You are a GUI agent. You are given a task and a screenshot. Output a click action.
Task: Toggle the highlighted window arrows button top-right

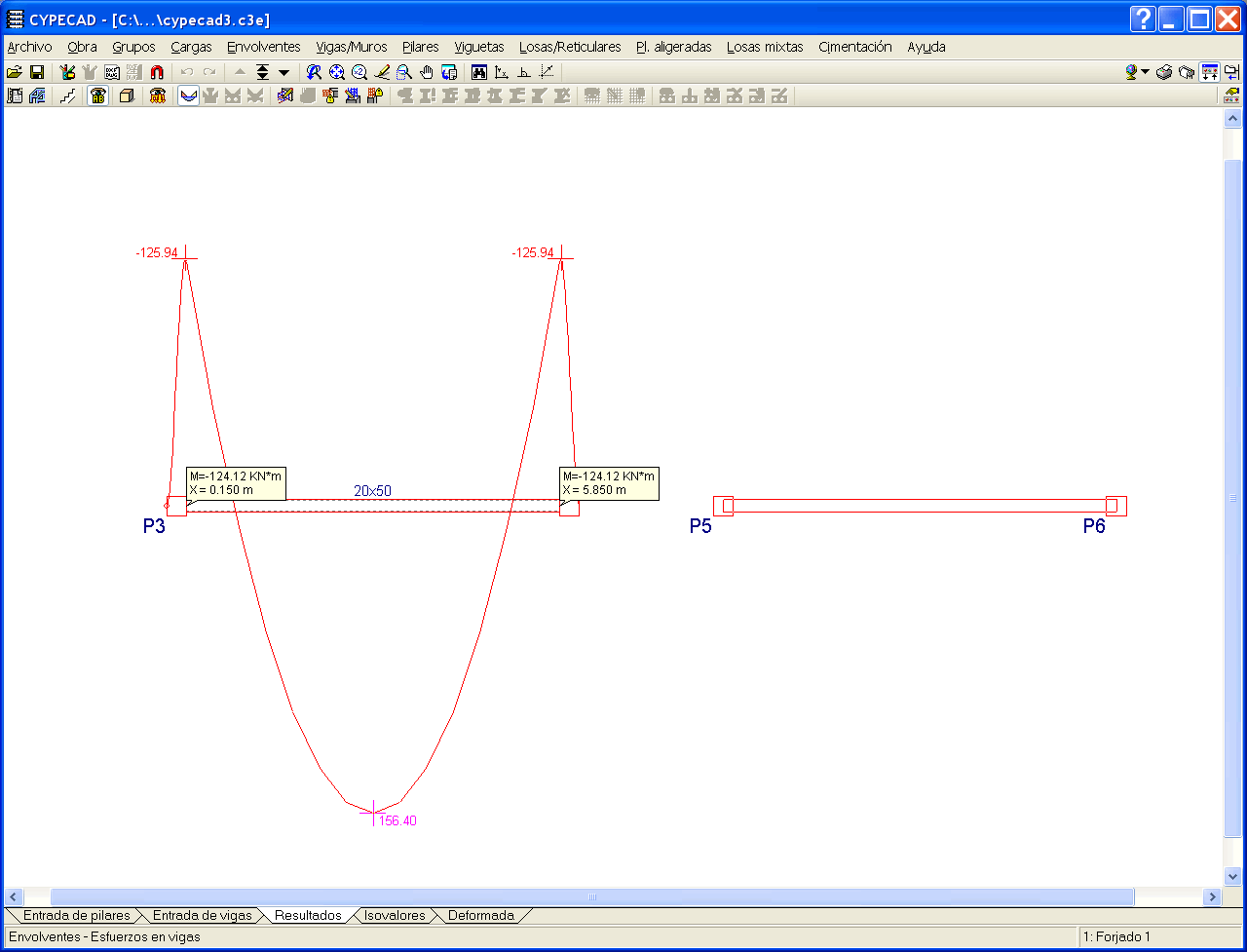click(x=1210, y=72)
